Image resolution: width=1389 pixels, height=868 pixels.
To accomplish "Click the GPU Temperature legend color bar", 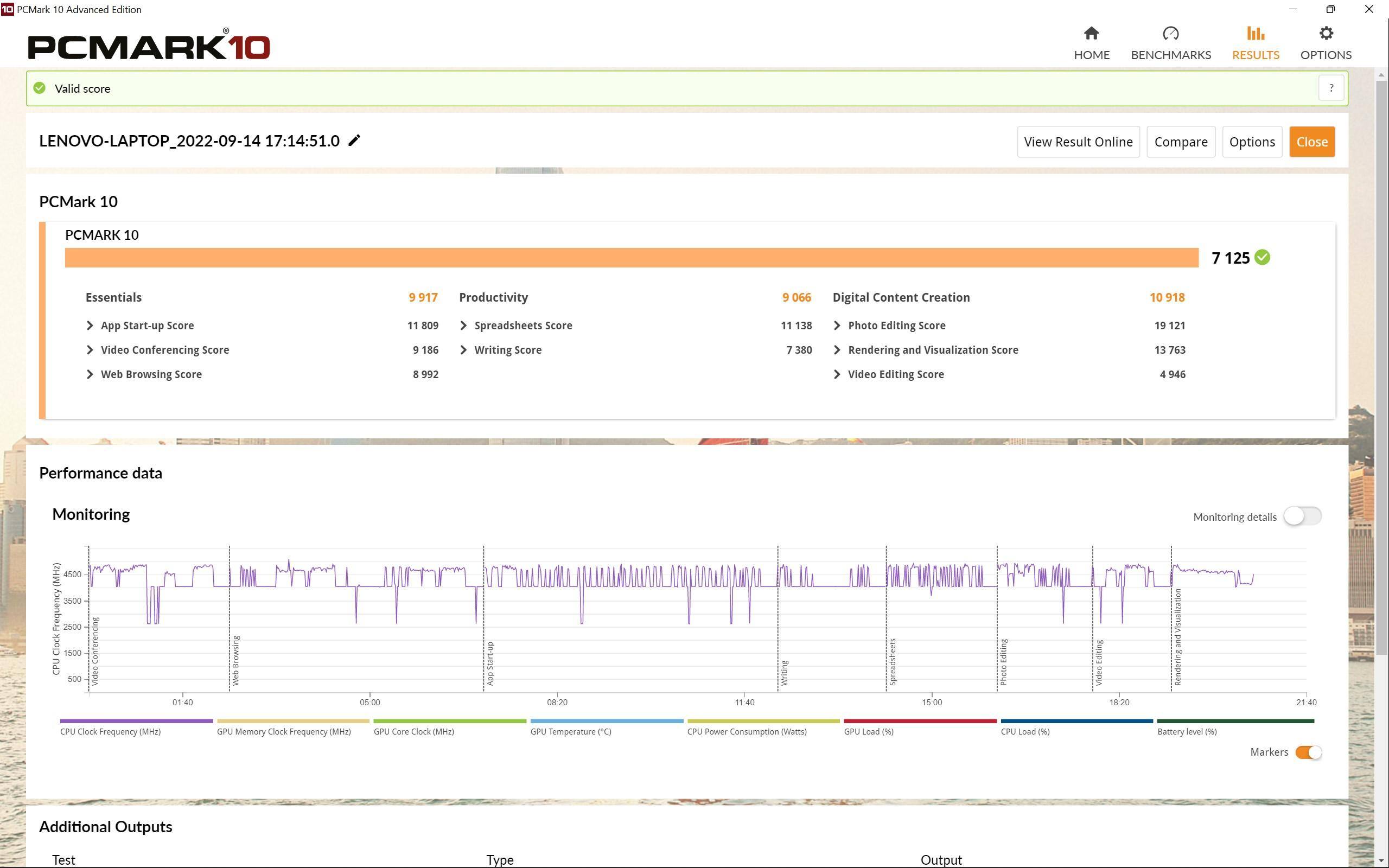I will [x=606, y=721].
